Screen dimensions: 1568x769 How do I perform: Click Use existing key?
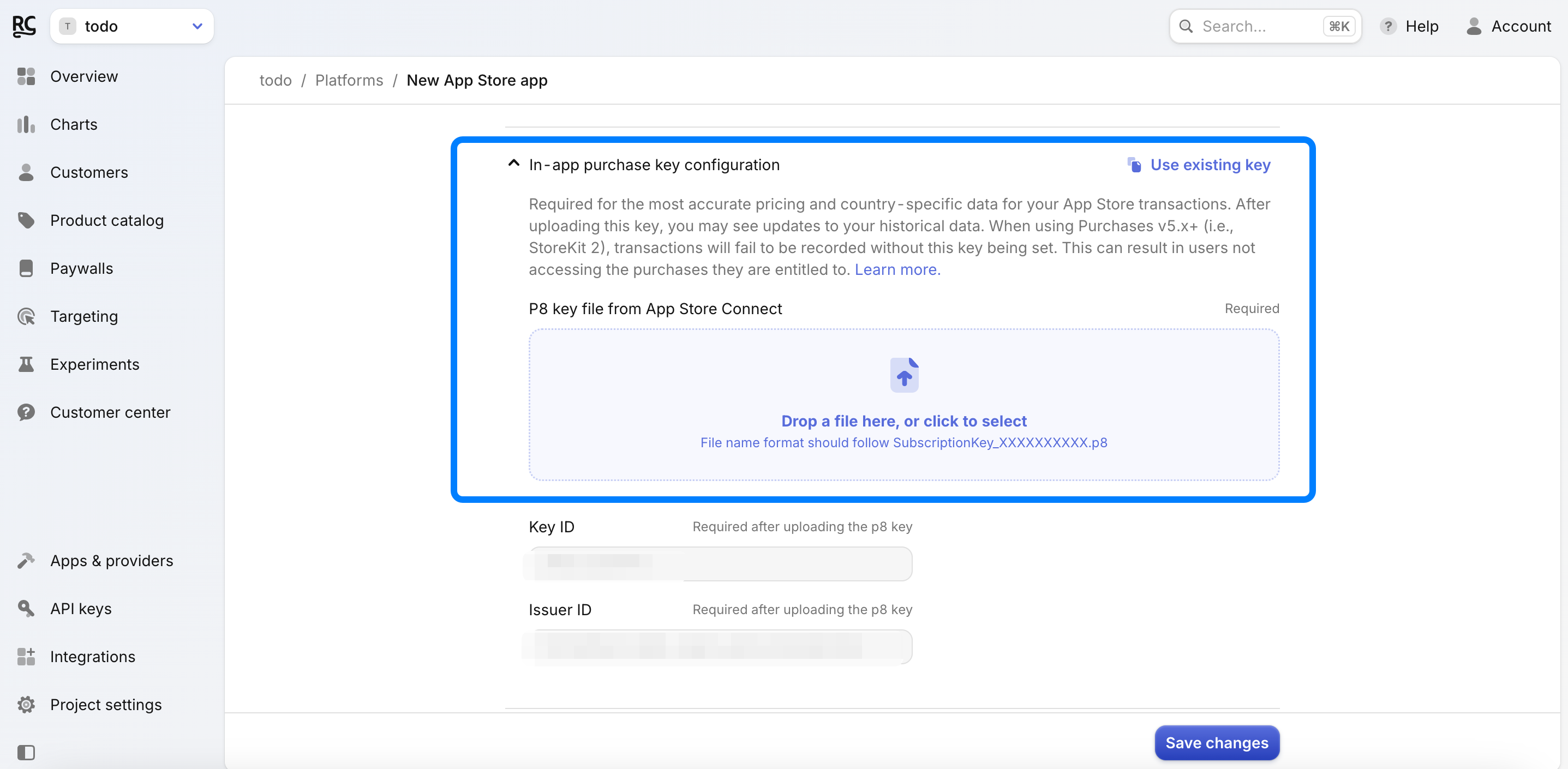coord(1209,165)
